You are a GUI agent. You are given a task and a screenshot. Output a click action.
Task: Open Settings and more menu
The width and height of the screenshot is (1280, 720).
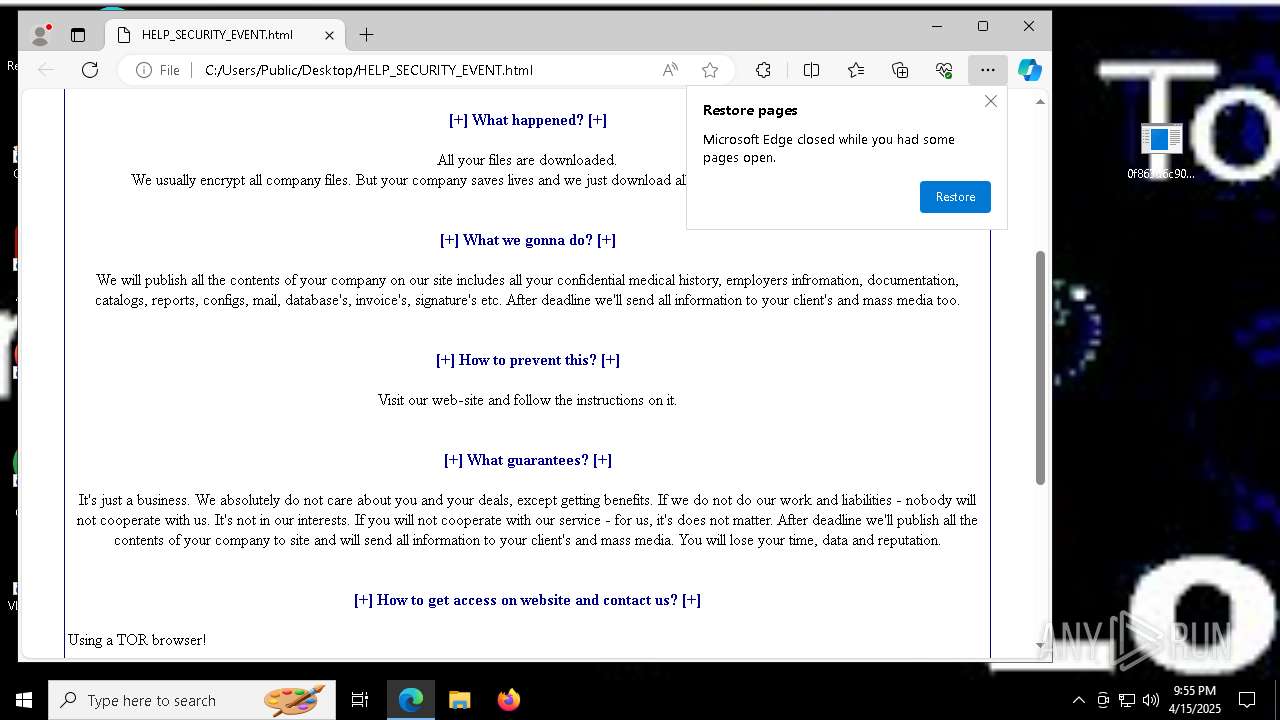tap(988, 70)
